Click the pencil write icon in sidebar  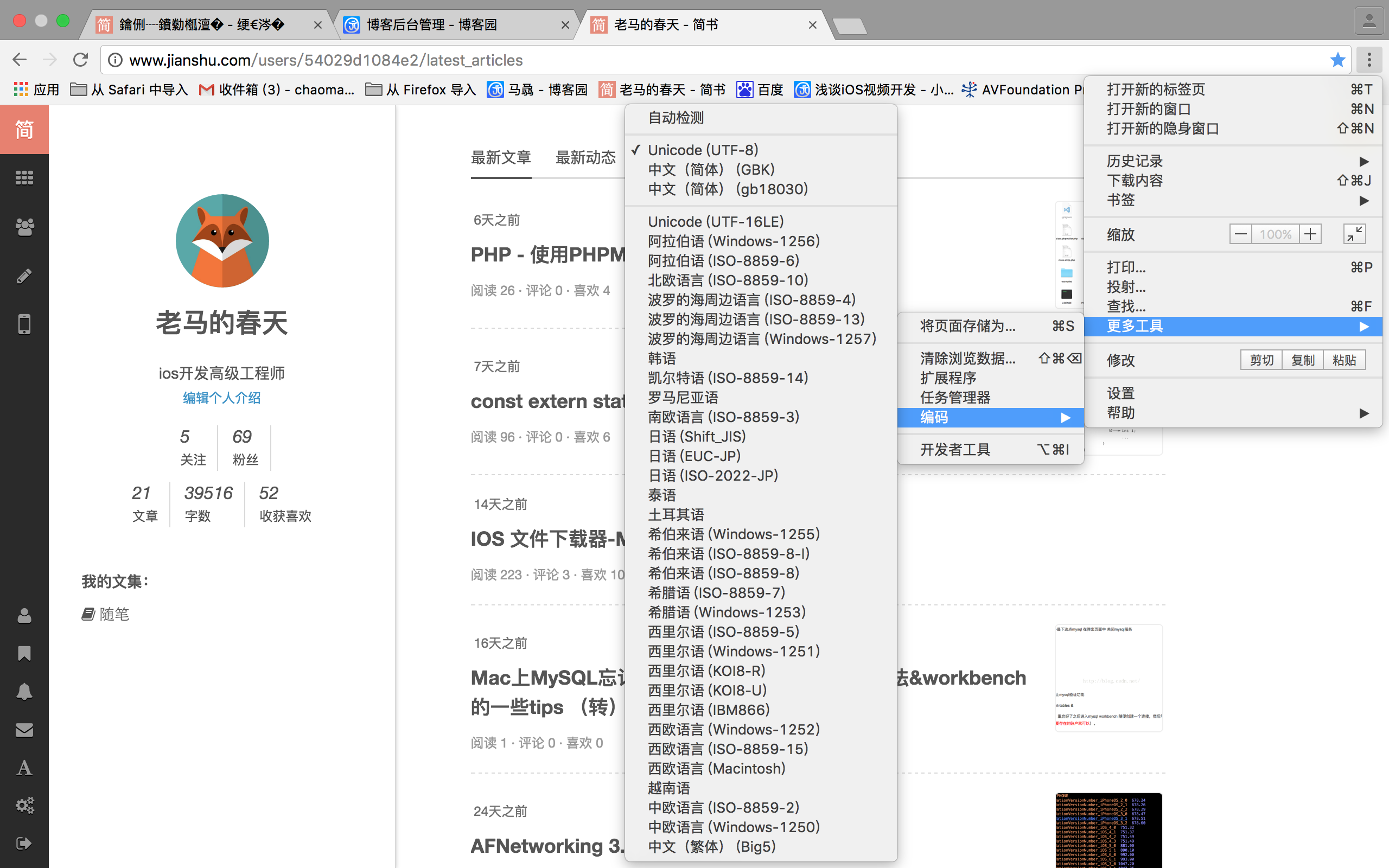[24, 276]
